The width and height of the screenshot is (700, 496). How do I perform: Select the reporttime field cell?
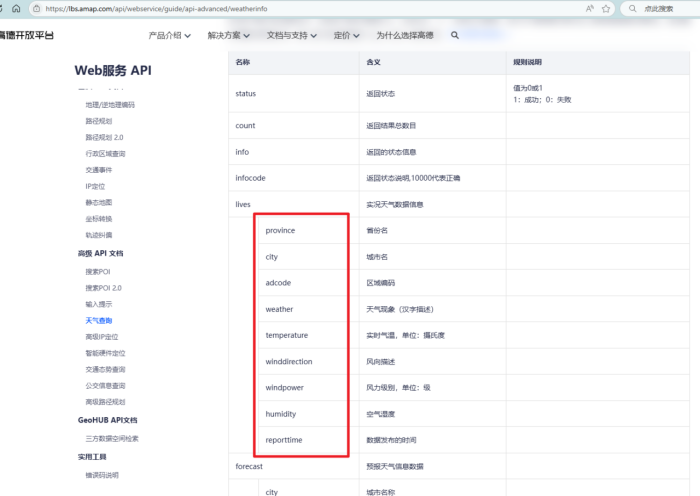309,440
